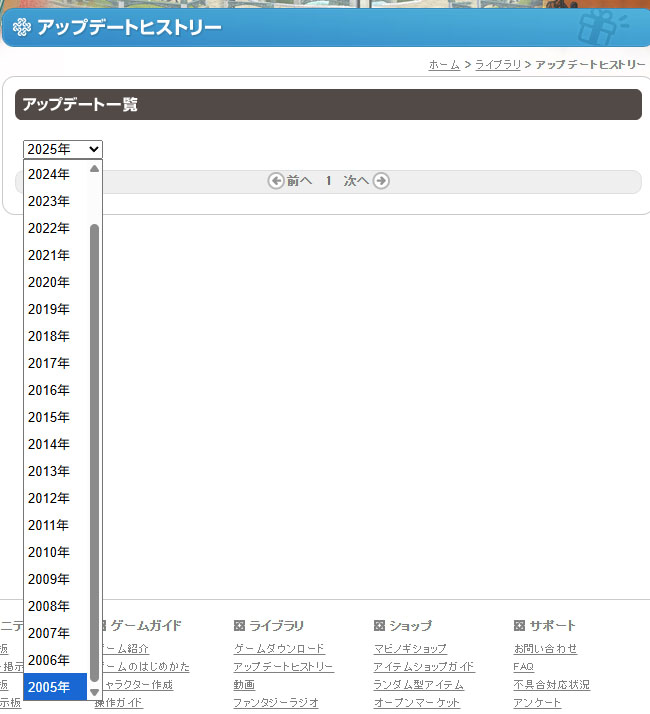The width and height of the screenshot is (650, 714).
Task: Select the 2018年 option
Action: (55, 336)
